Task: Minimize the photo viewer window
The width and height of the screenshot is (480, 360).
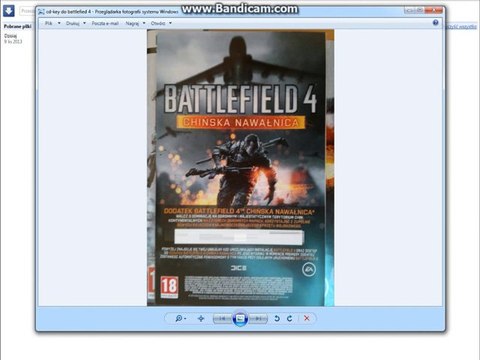Action: (x=409, y=10)
